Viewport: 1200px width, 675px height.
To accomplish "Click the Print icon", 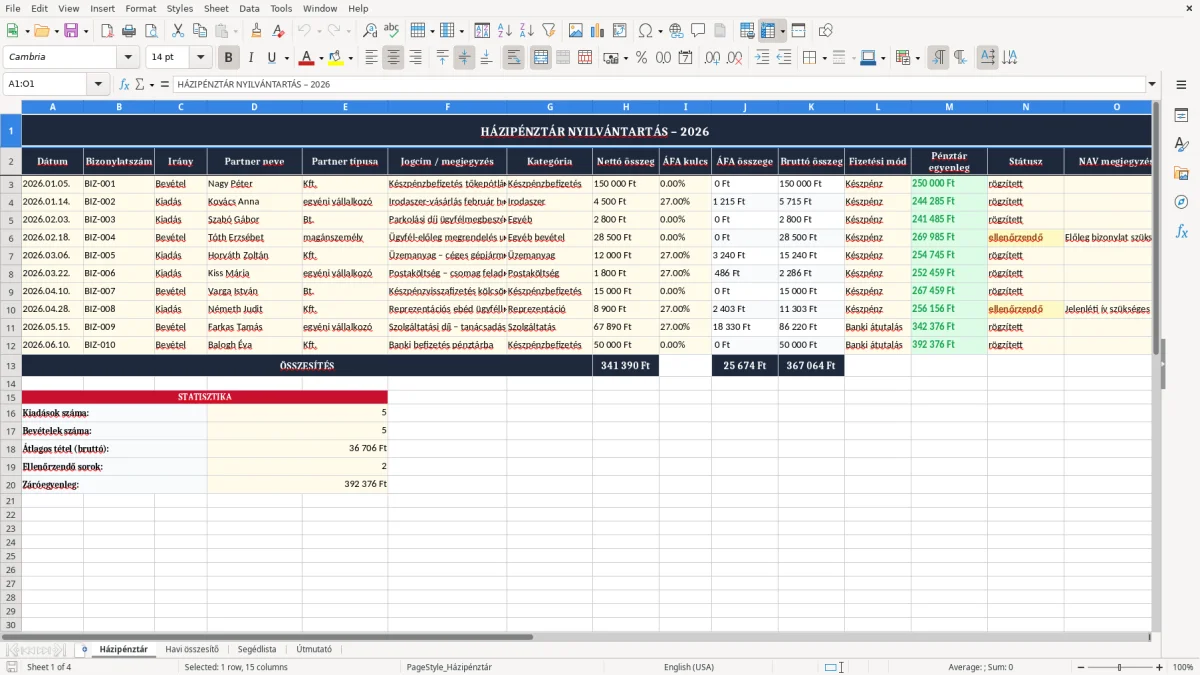I will 129,31.
